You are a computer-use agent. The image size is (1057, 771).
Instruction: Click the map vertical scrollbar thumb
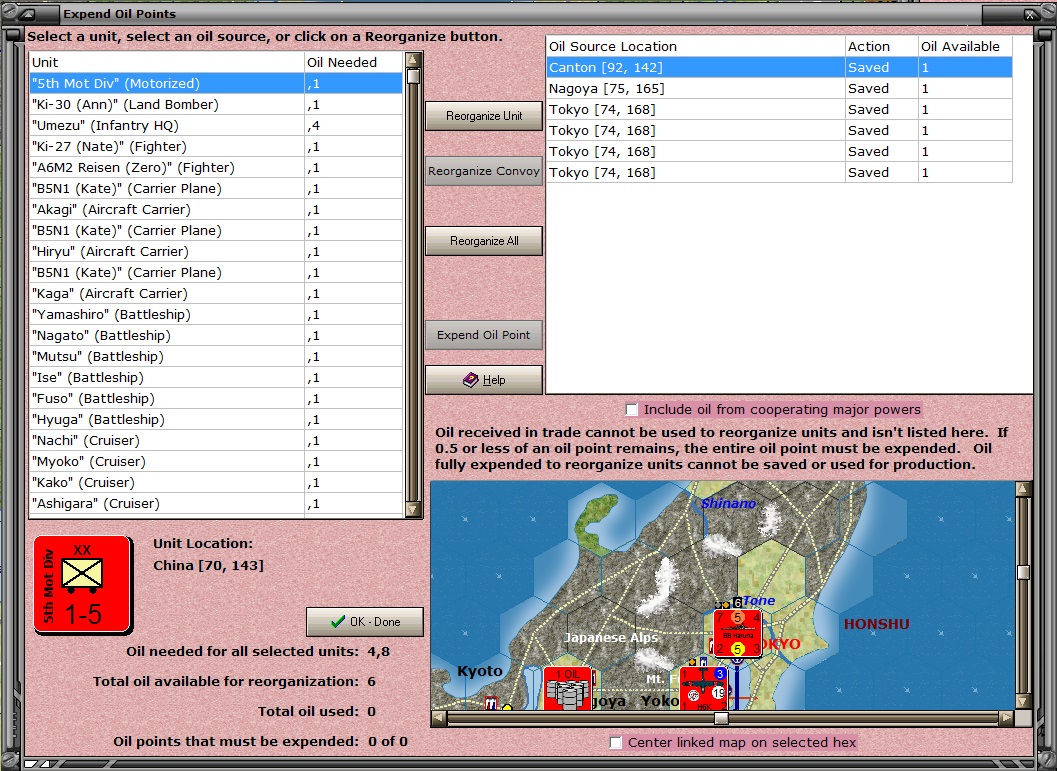pyautogui.click(x=1023, y=572)
